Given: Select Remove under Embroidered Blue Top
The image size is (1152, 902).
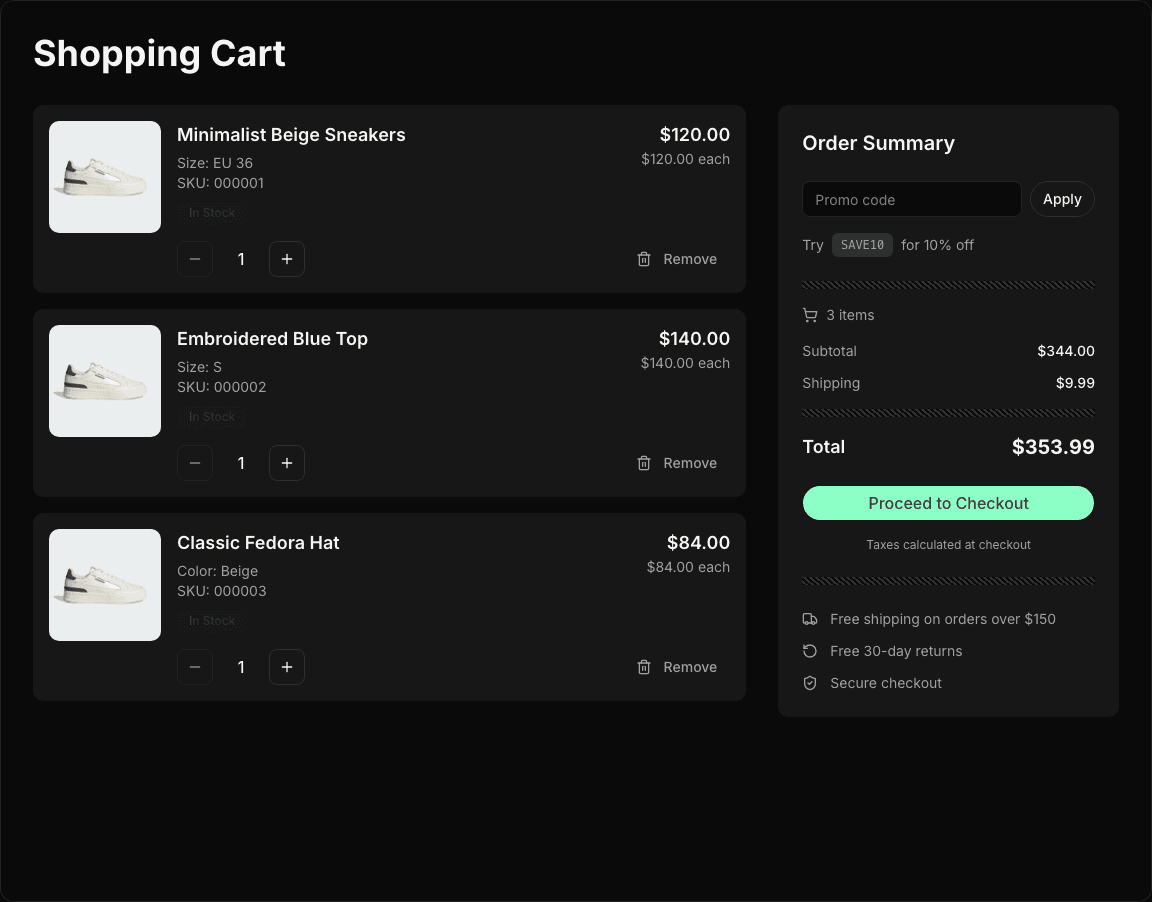Looking at the screenshot, I should coord(690,463).
